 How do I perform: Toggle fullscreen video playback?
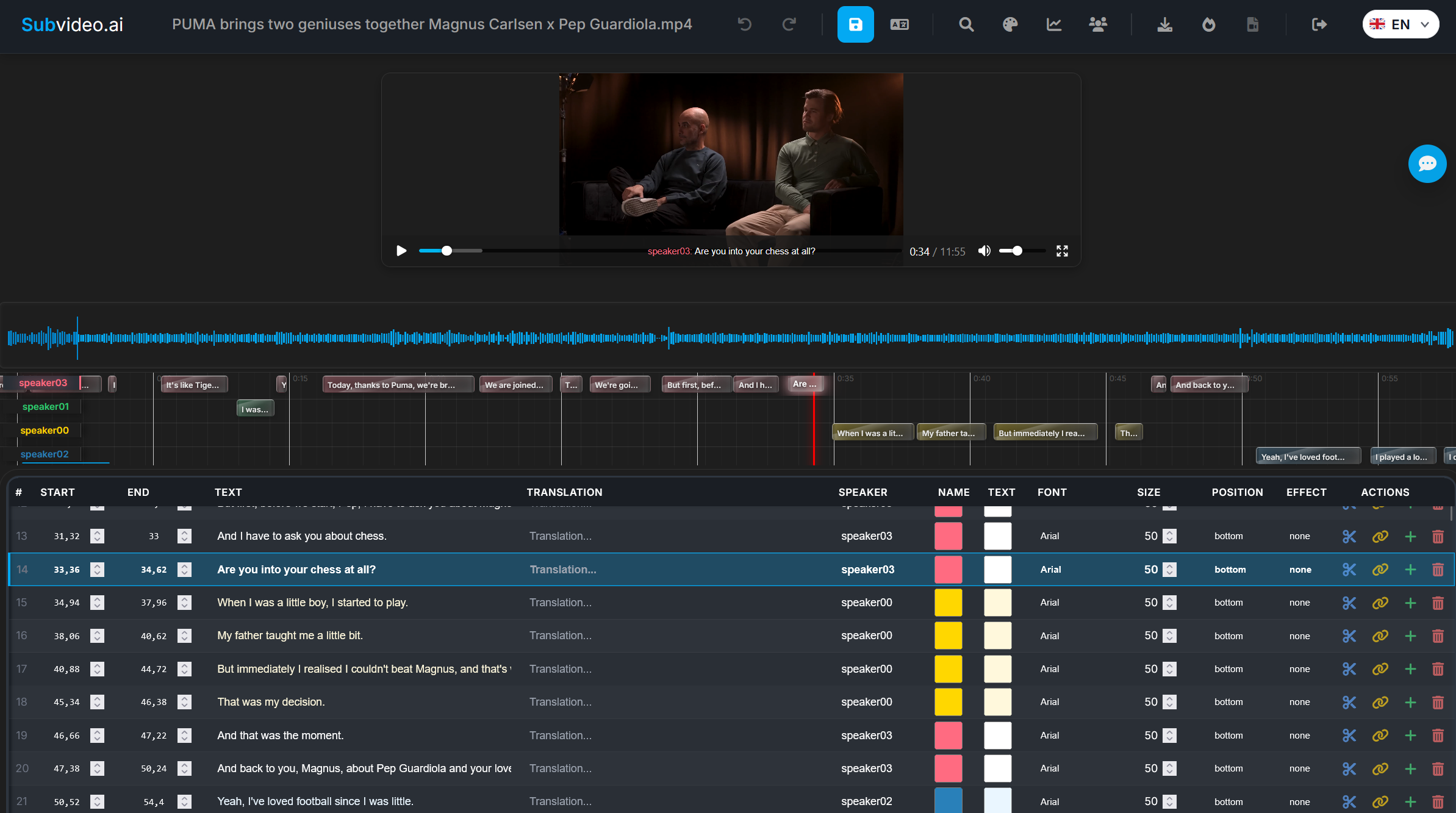point(1061,251)
